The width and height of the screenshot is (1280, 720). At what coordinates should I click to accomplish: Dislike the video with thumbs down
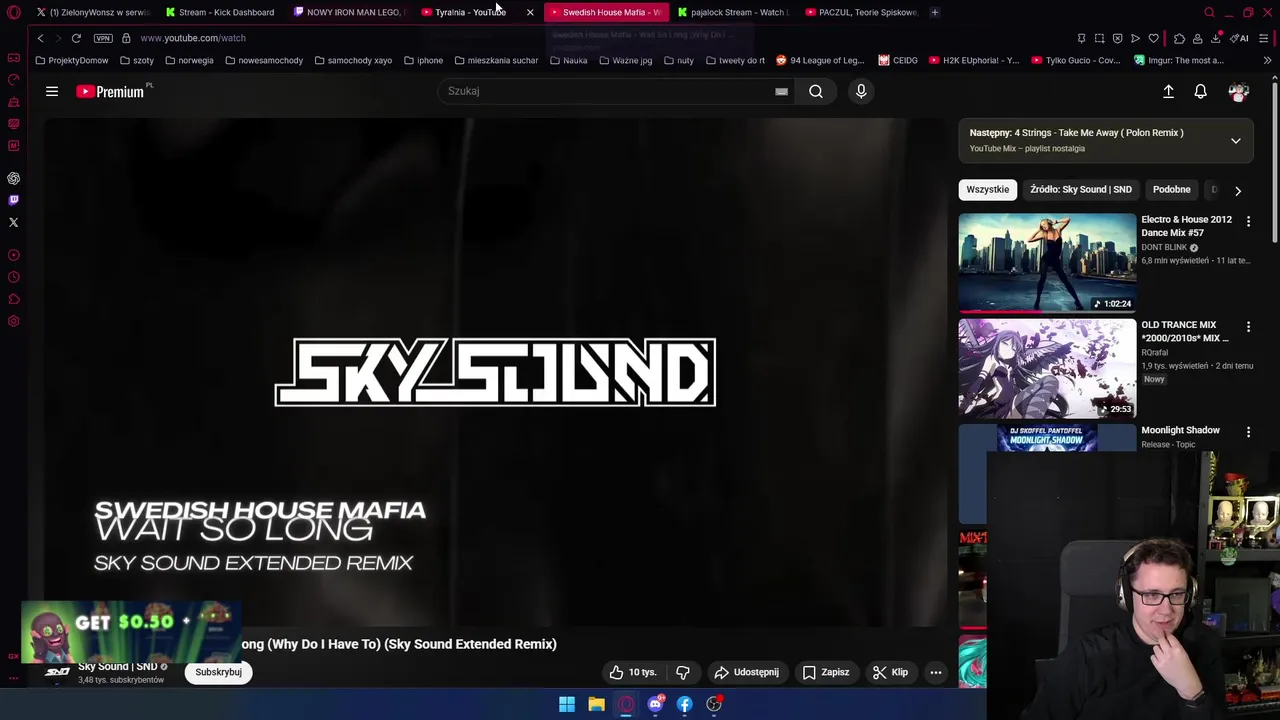[x=683, y=672]
